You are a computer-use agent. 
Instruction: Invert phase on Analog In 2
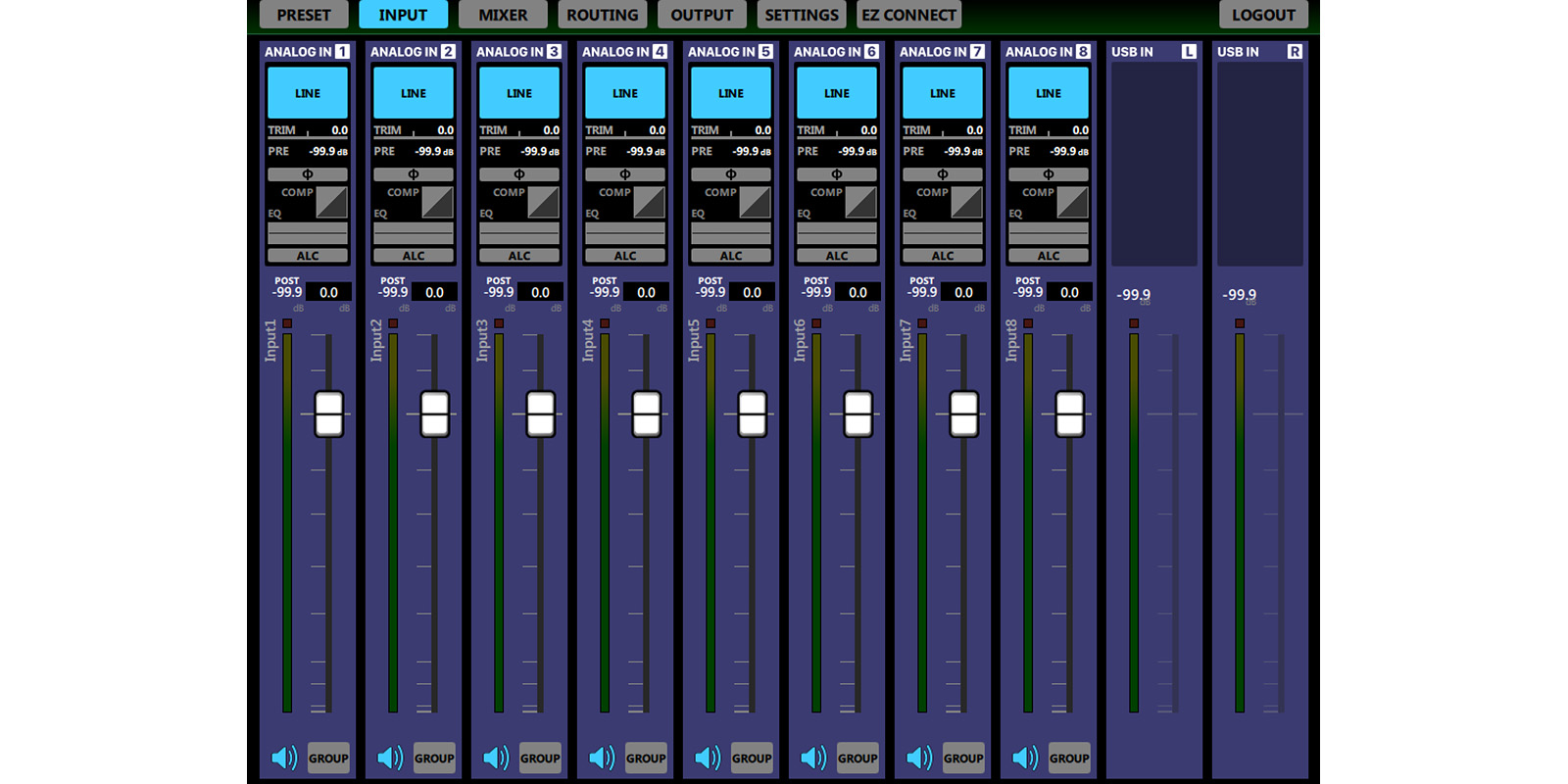click(414, 174)
